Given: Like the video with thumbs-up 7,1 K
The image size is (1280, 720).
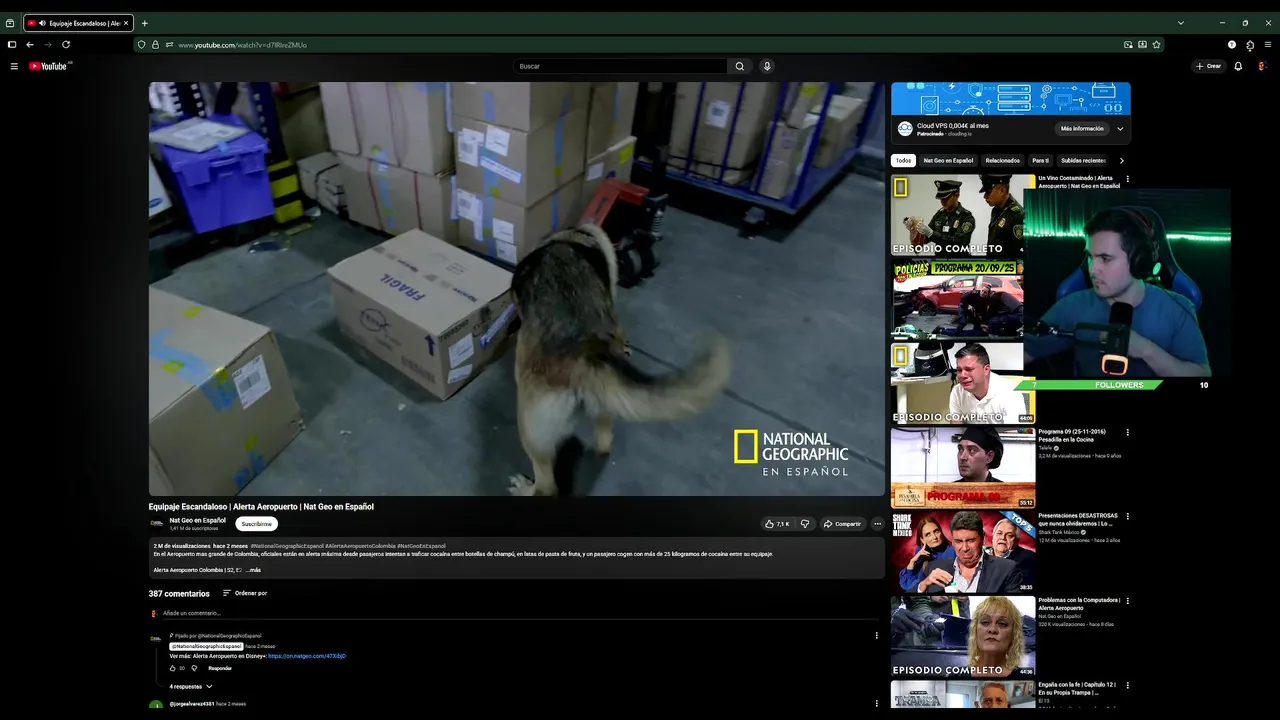Looking at the screenshot, I should pyautogui.click(x=777, y=524).
